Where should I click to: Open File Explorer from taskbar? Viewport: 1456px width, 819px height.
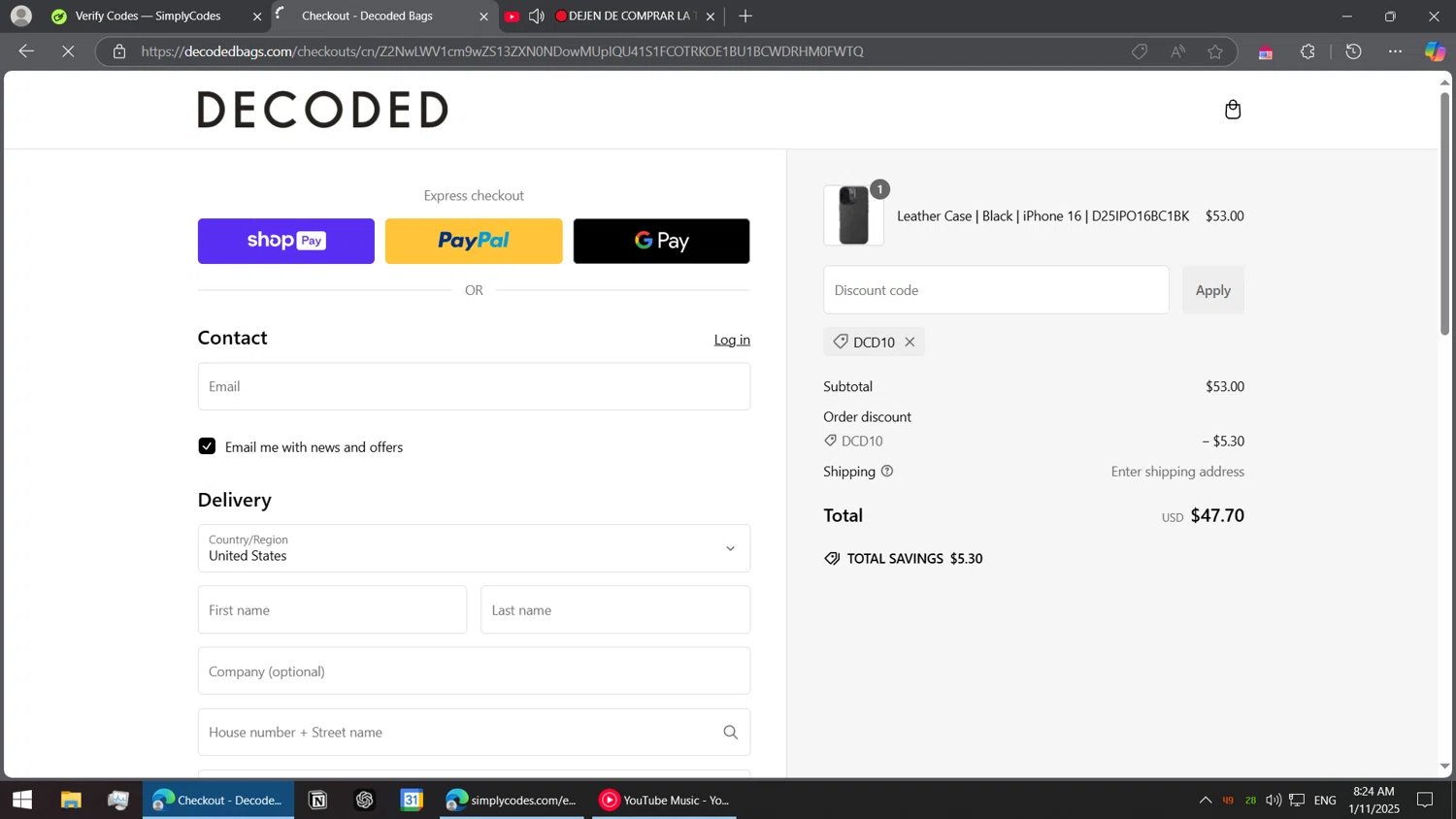coord(71,801)
